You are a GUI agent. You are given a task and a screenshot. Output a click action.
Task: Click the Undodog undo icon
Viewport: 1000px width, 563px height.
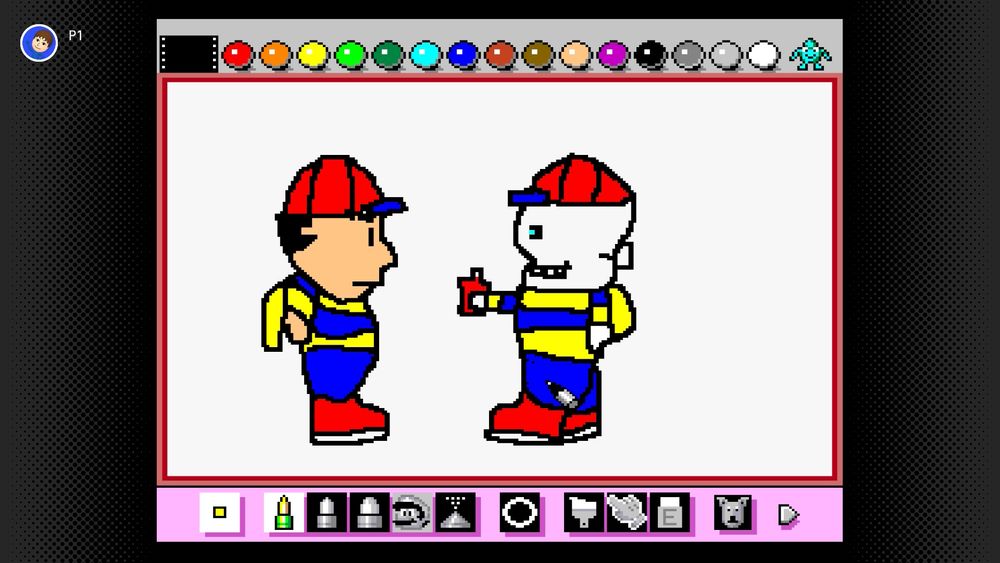pyautogui.click(x=733, y=512)
